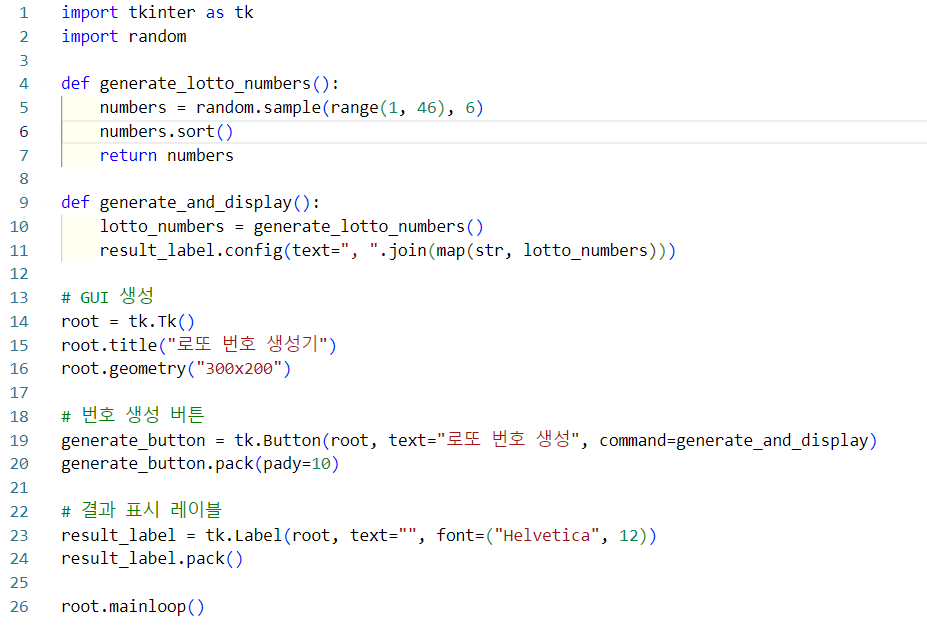
Task: Click the generate_button.pack(pady=10) line
Action: pos(200,464)
